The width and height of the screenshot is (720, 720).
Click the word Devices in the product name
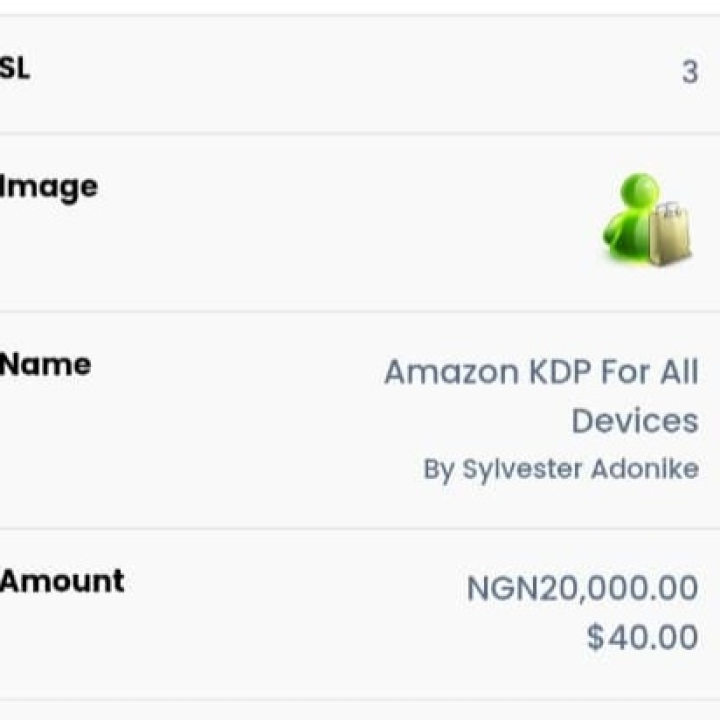[635, 421]
